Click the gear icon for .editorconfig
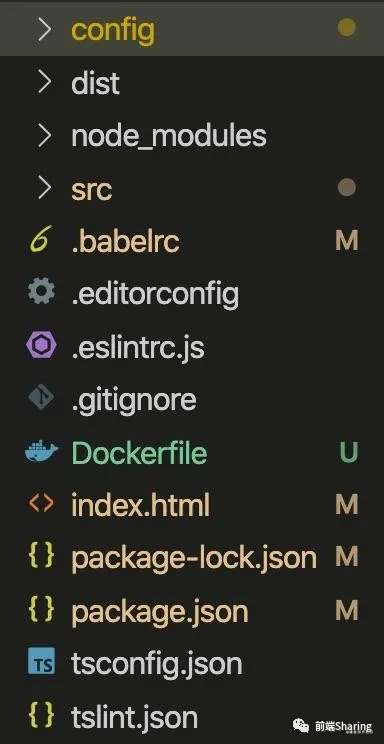 [x=41, y=293]
